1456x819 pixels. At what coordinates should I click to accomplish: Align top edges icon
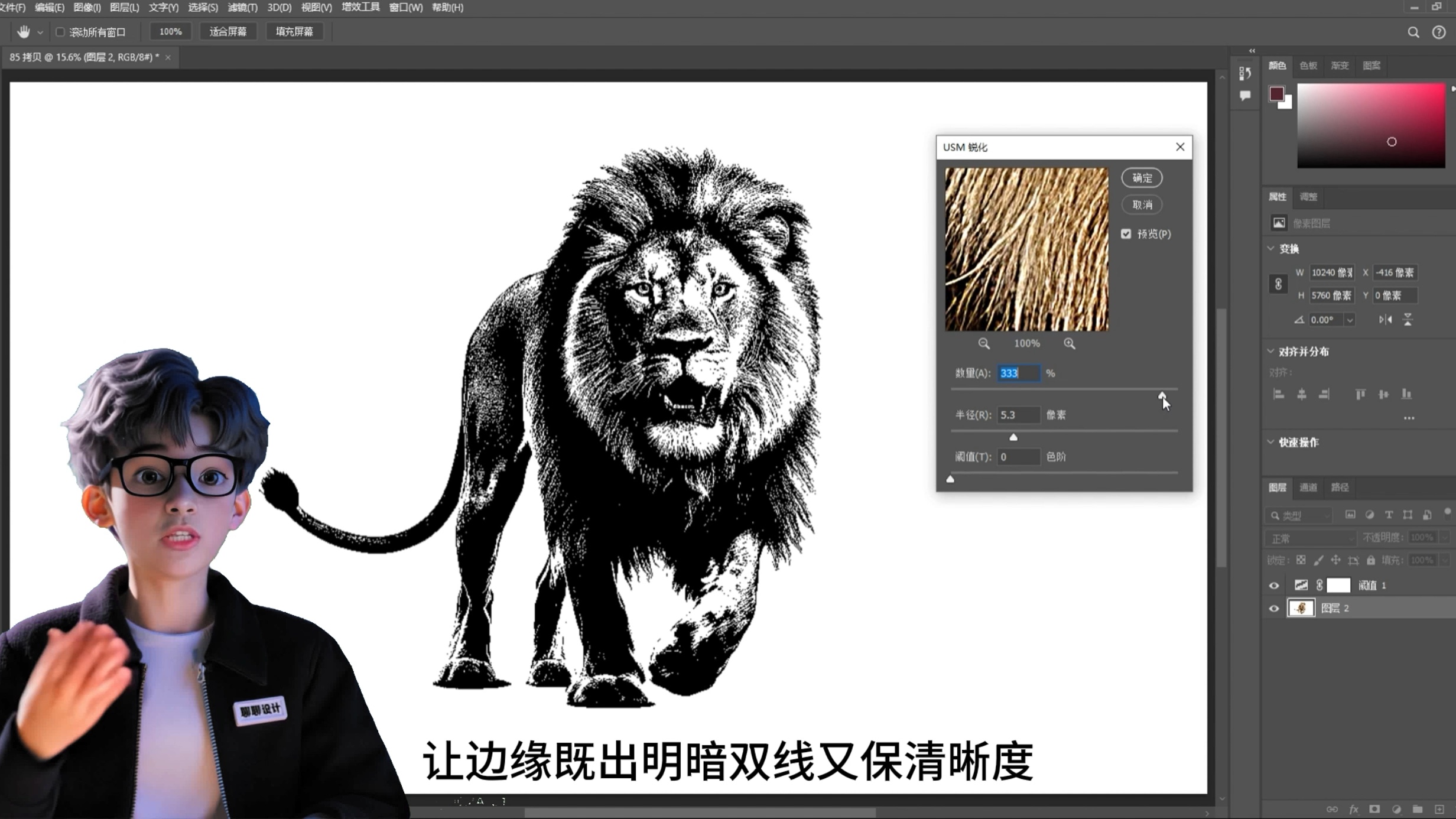click(1360, 394)
